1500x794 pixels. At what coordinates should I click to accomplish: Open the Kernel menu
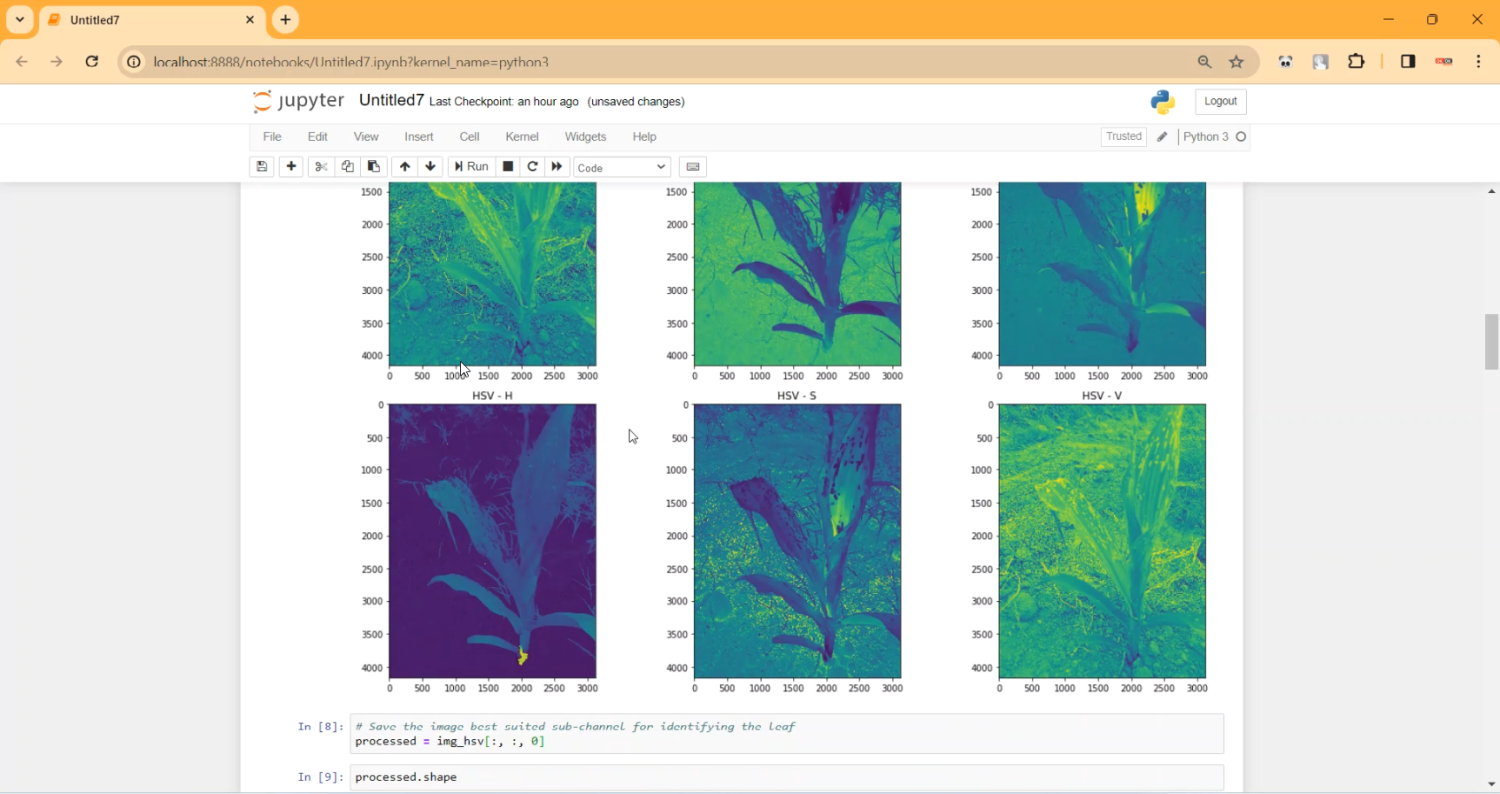pos(522,137)
